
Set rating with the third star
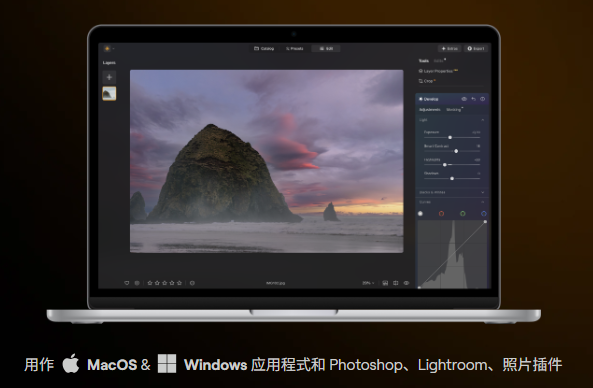[x=165, y=283]
